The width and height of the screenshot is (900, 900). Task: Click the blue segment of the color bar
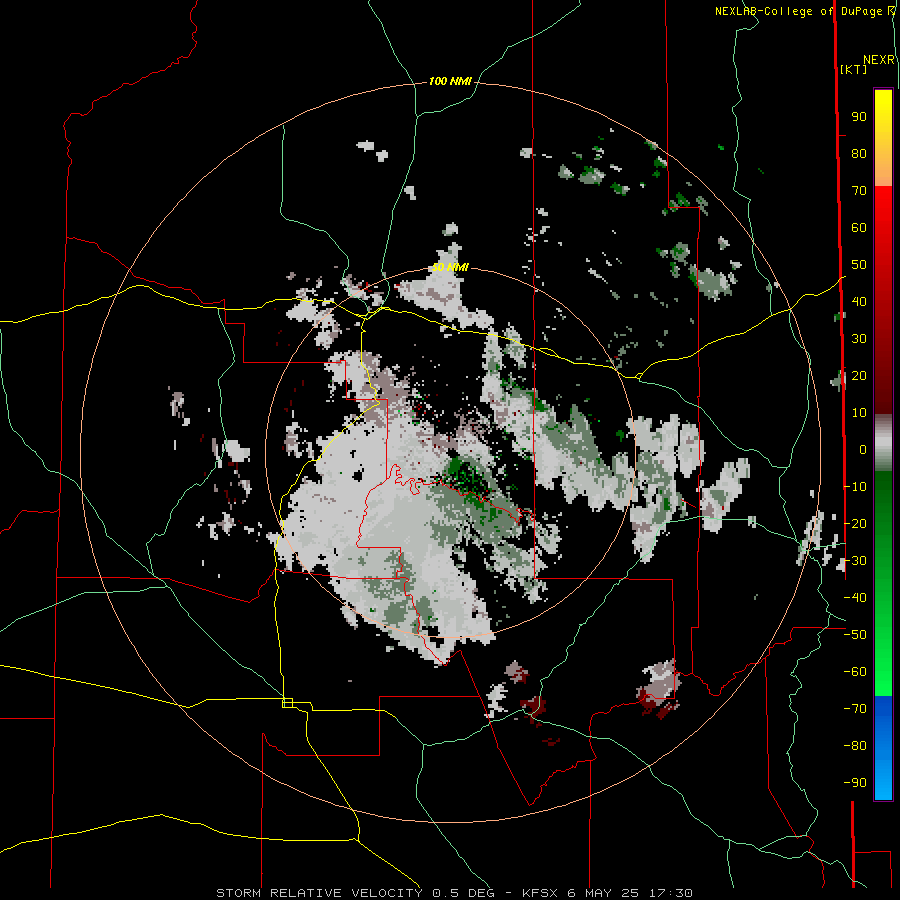pyautogui.click(x=883, y=748)
